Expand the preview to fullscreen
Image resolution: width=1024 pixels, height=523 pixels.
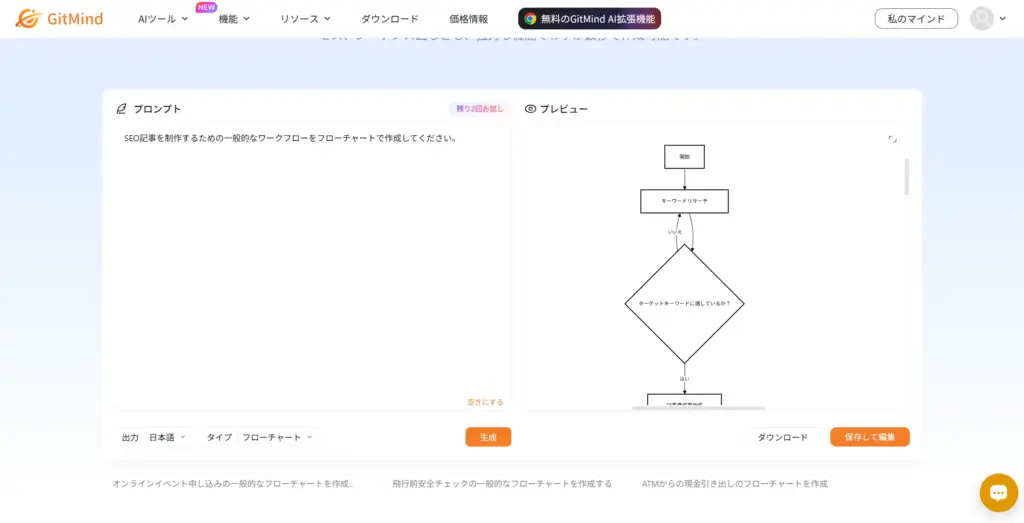893,139
